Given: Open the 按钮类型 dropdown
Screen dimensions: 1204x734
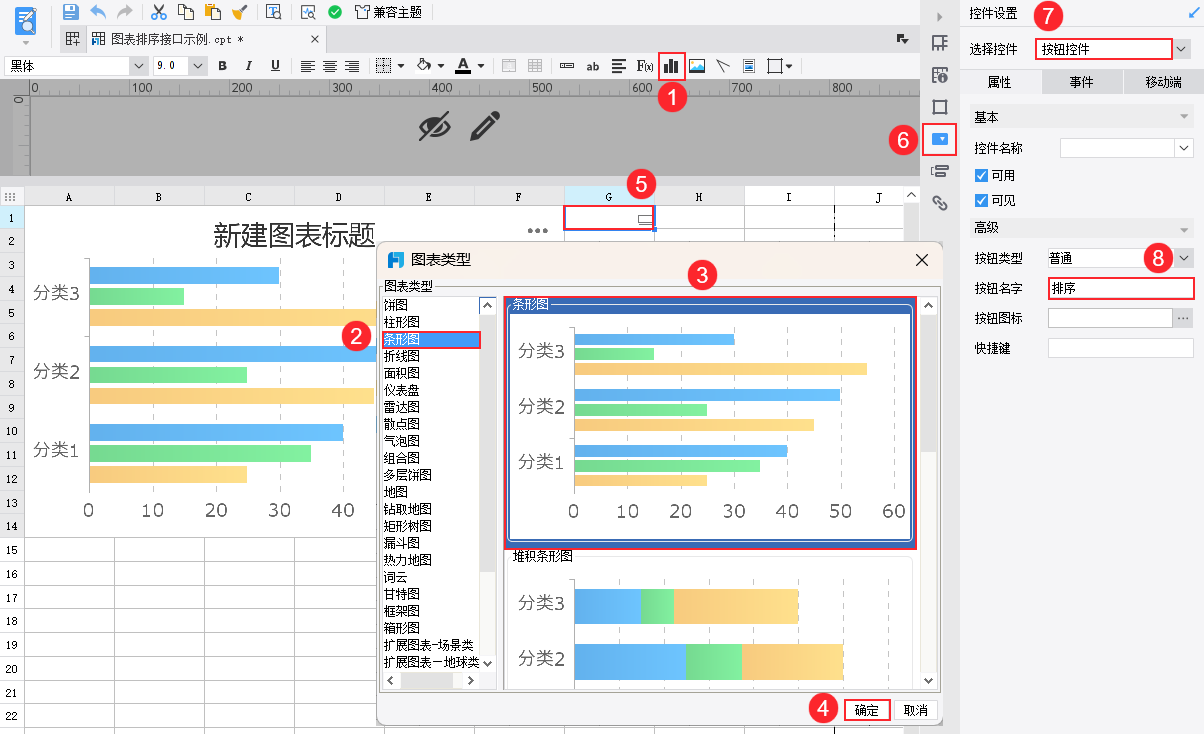Looking at the screenshot, I should [x=1184, y=258].
